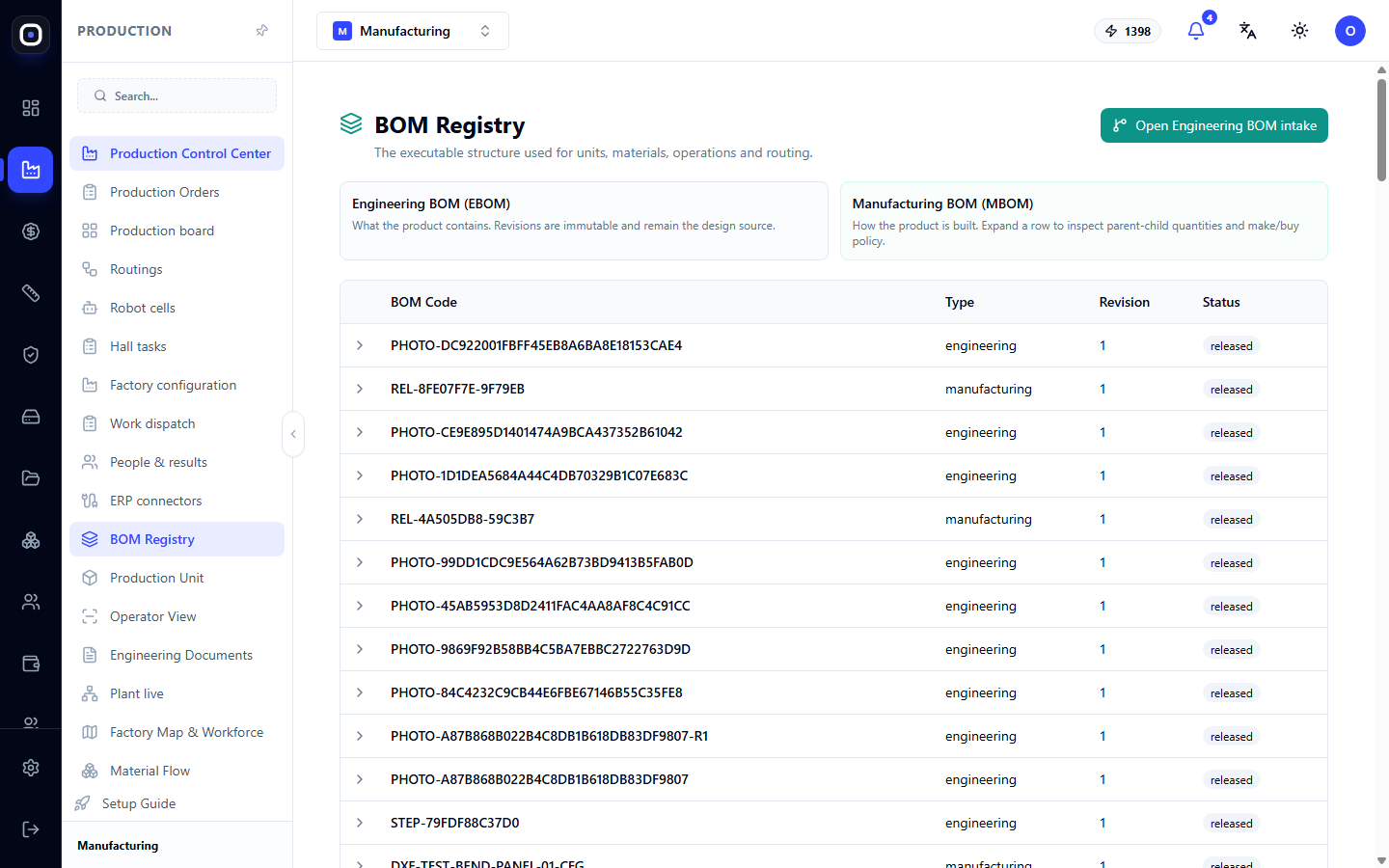Open the user avatar labeled O
This screenshot has height=868, width=1389.
(x=1350, y=31)
